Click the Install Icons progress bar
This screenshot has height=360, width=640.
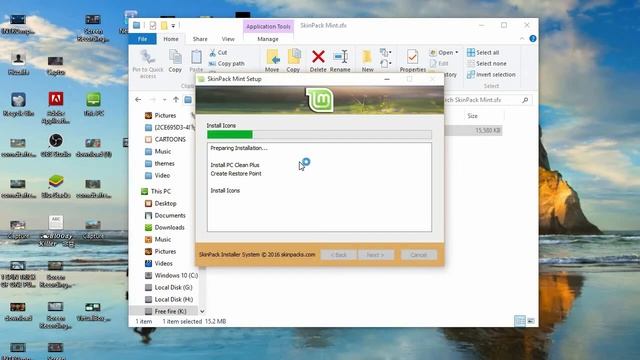319,135
